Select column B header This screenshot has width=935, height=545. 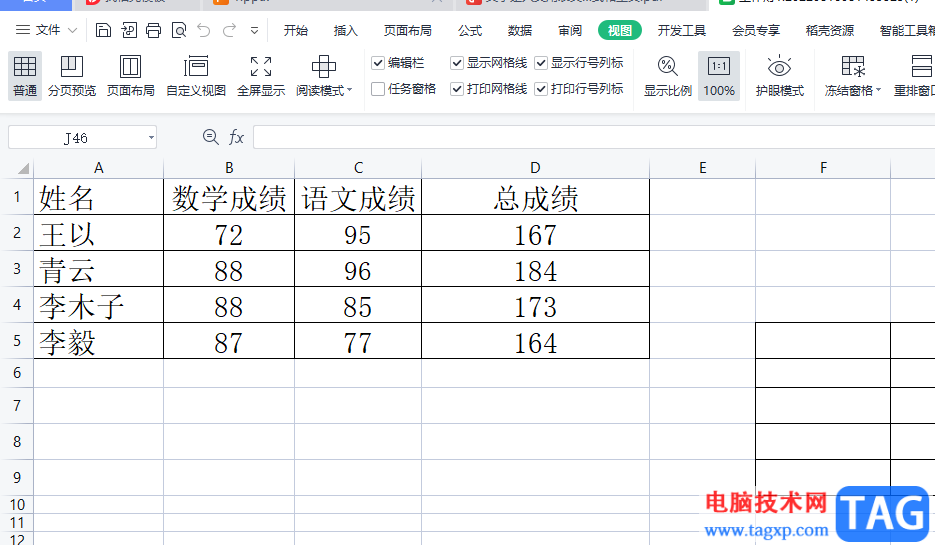tap(229, 168)
